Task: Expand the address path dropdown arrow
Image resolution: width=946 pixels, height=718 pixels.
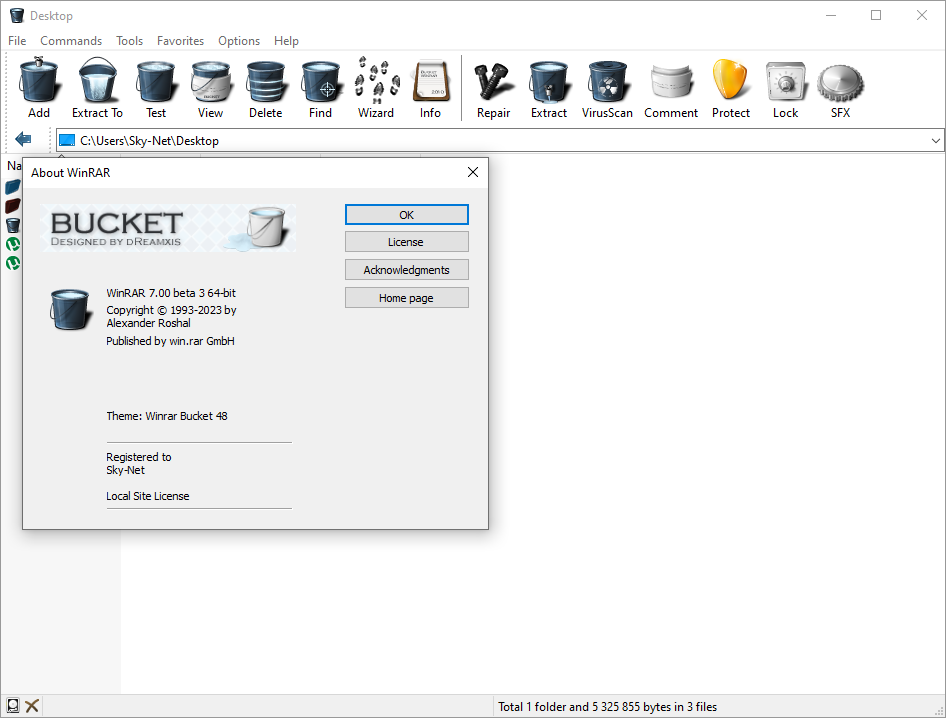Action: (x=935, y=141)
